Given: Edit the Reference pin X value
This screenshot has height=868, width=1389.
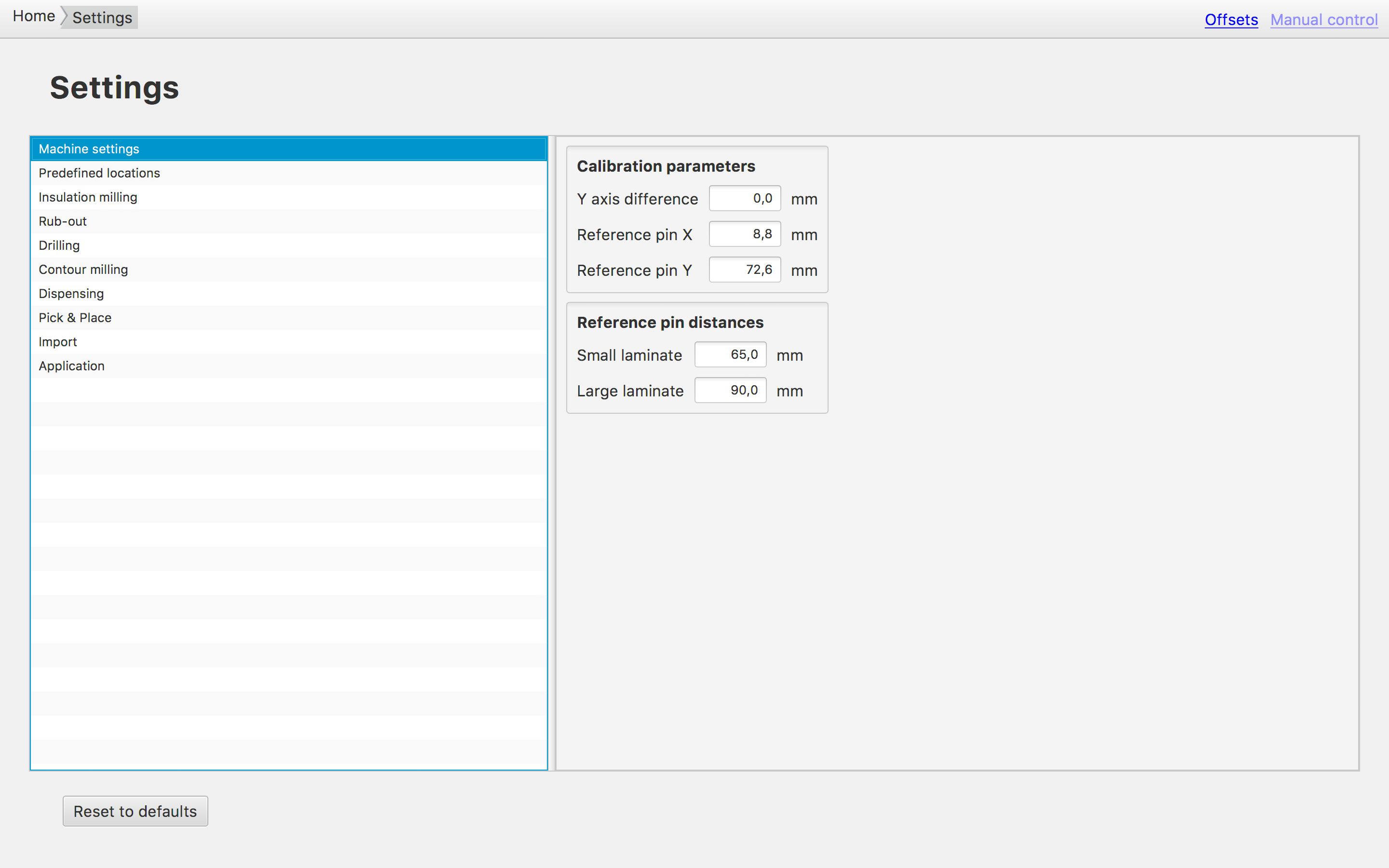Looking at the screenshot, I should (745, 234).
